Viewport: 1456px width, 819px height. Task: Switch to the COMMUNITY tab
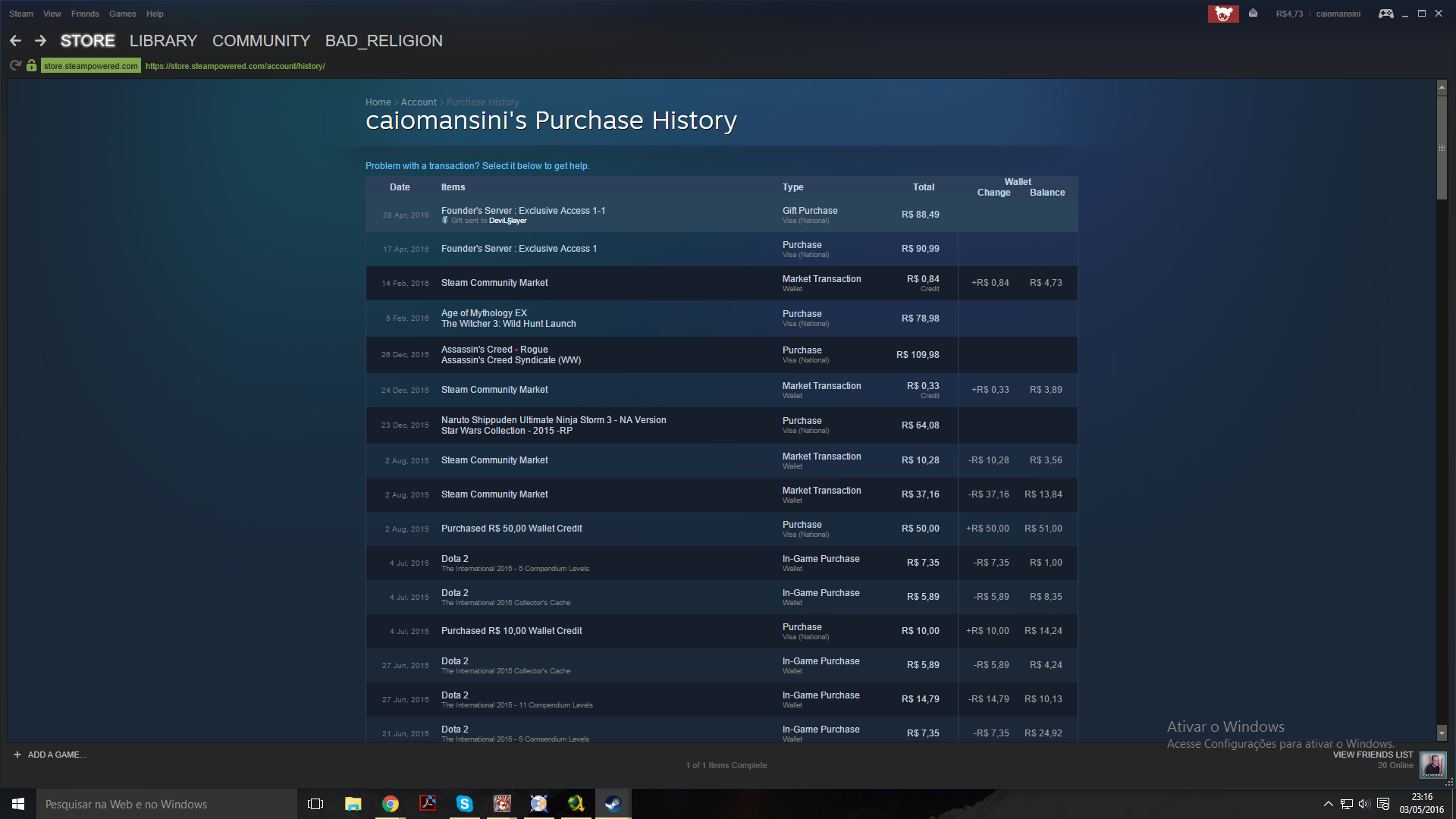(261, 41)
